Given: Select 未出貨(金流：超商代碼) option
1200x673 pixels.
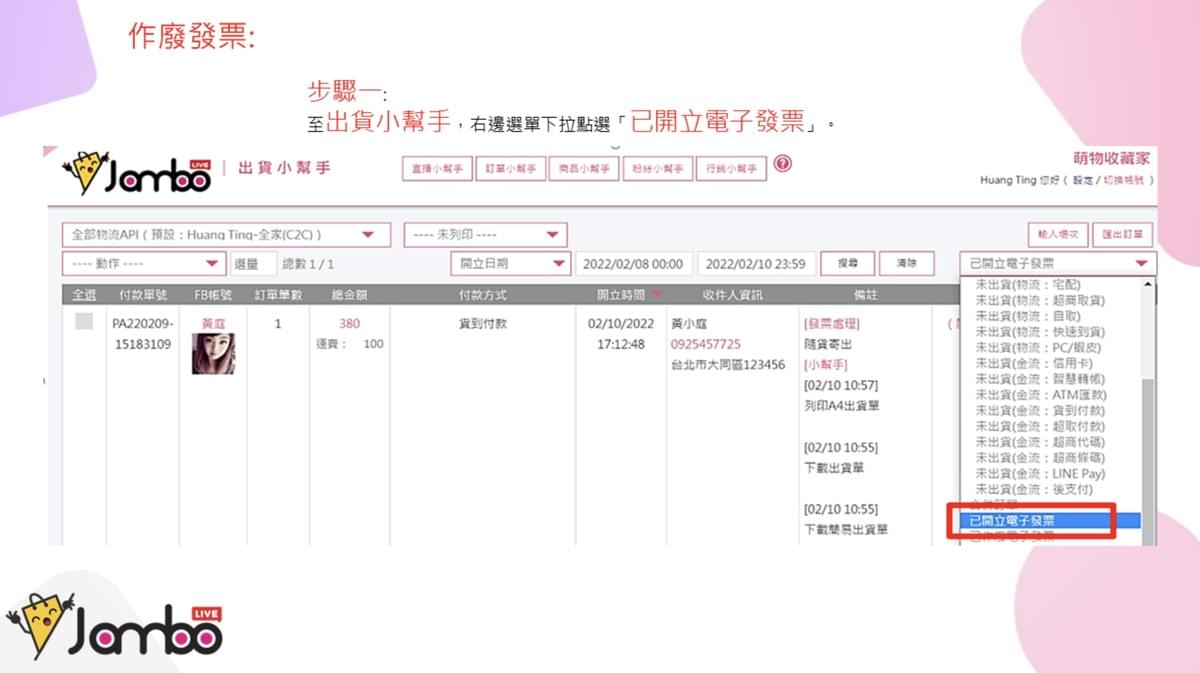Looking at the screenshot, I should click(1039, 442).
